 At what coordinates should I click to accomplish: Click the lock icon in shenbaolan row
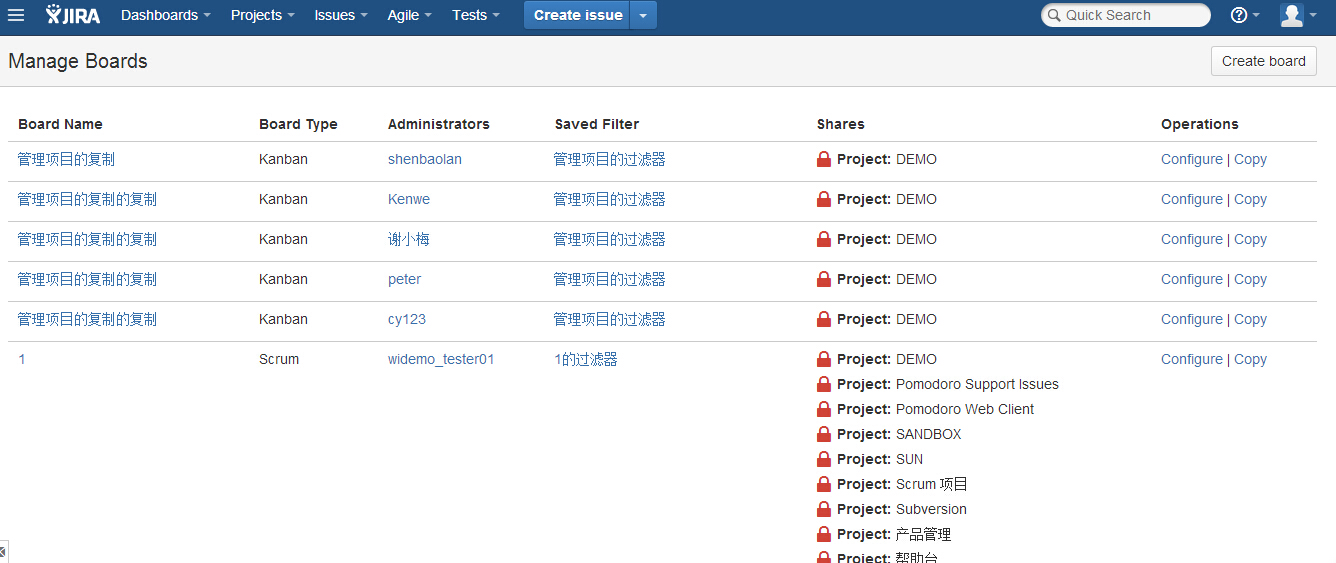click(824, 159)
